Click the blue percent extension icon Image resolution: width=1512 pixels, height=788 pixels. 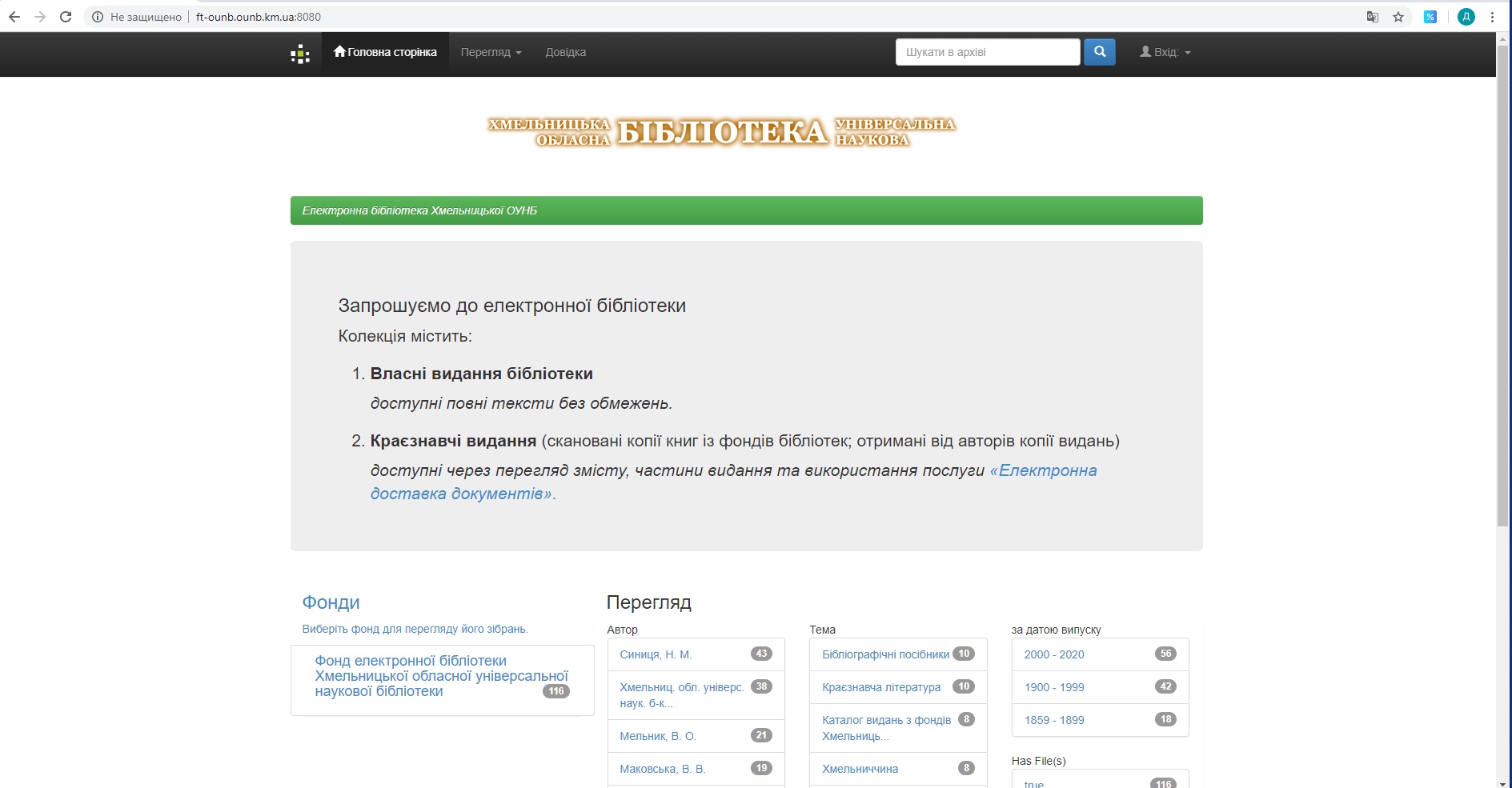pos(1430,17)
